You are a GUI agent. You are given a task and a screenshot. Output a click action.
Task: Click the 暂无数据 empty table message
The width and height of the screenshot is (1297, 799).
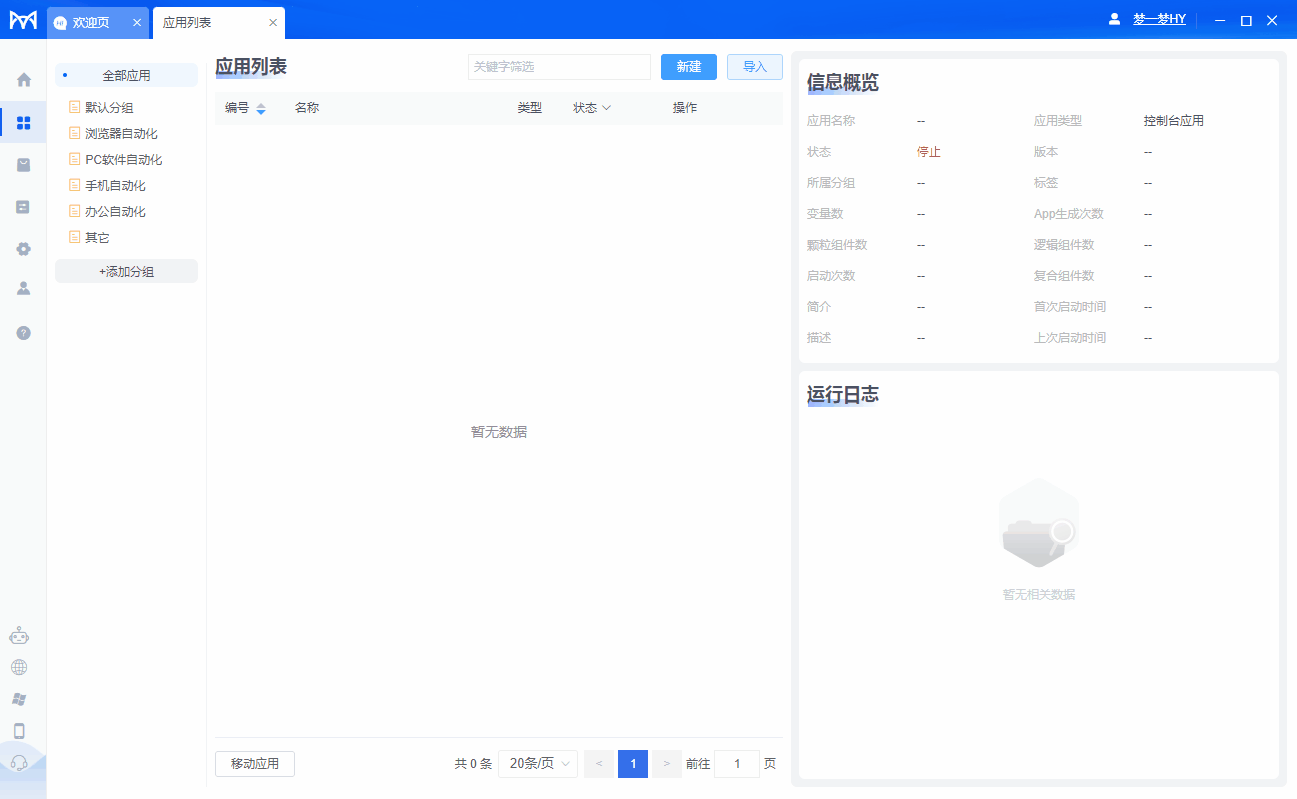(x=499, y=432)
